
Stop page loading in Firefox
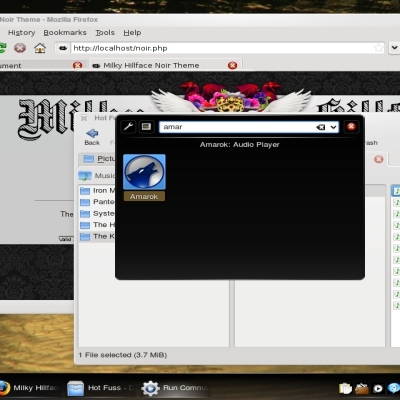pyautogui.click(x=20, y=48)
